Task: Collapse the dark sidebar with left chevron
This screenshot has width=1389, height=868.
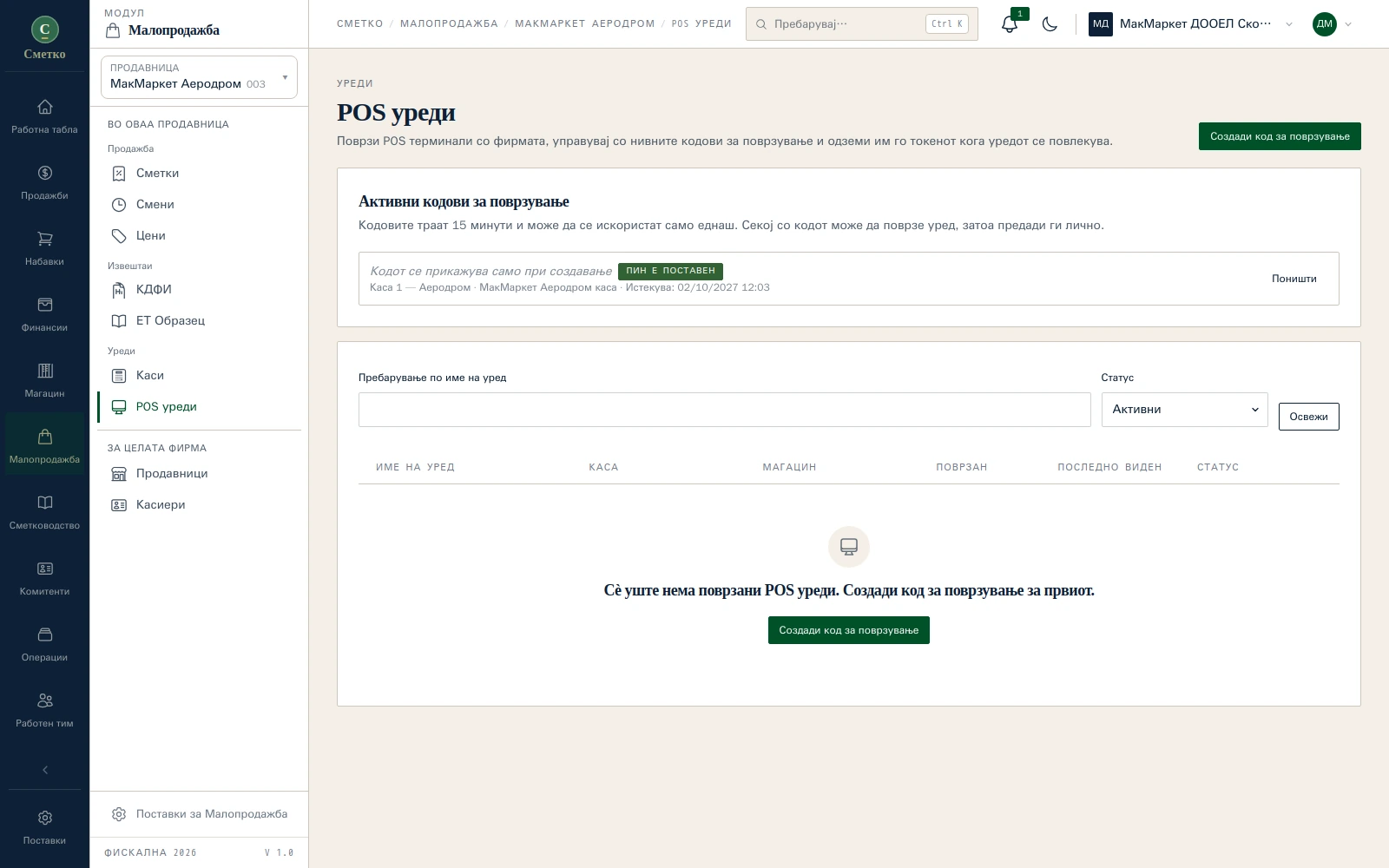Action: [45, 770]
